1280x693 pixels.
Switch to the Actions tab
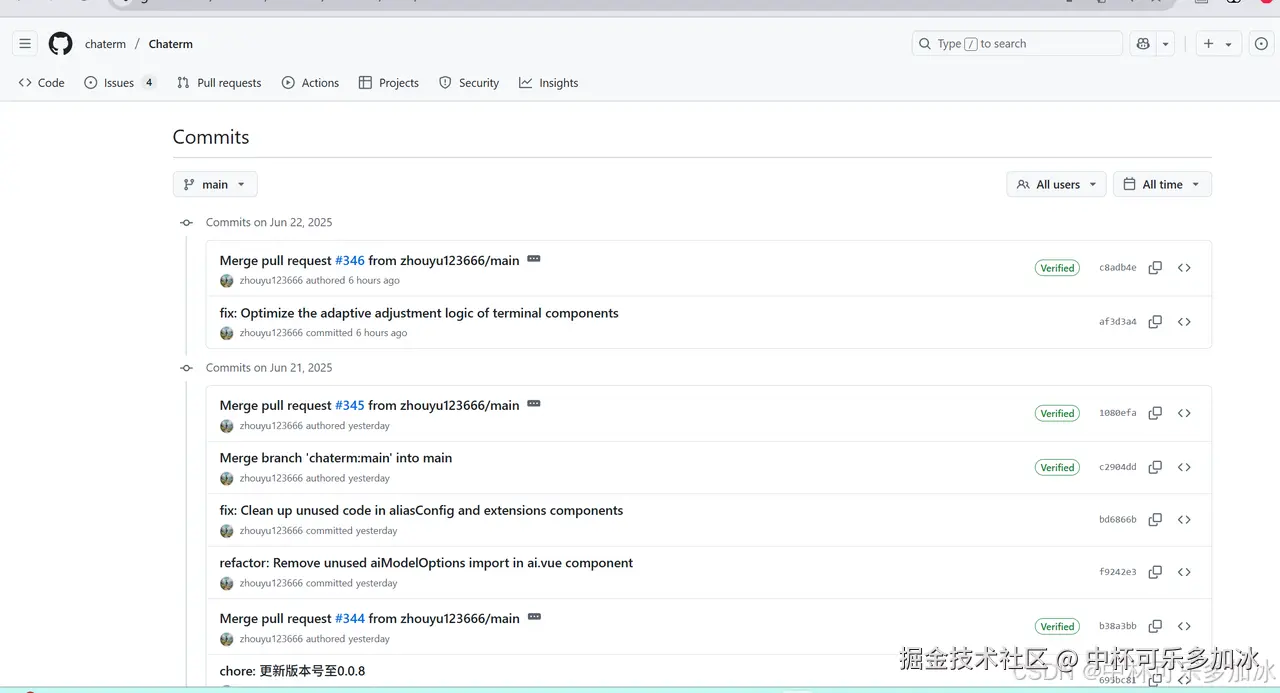tap(311, 83)
